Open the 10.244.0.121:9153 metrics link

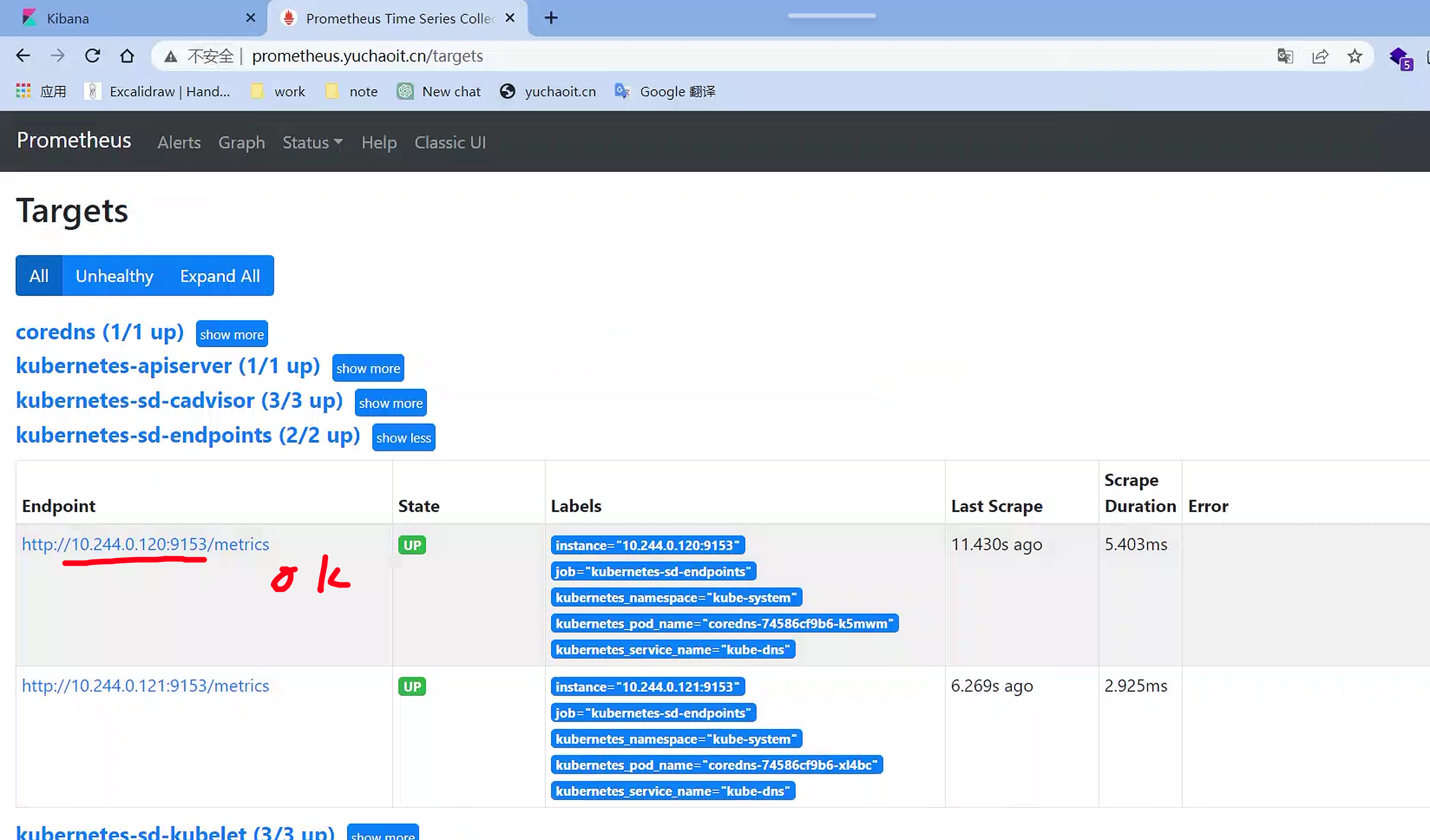click(x=145, y=686)
